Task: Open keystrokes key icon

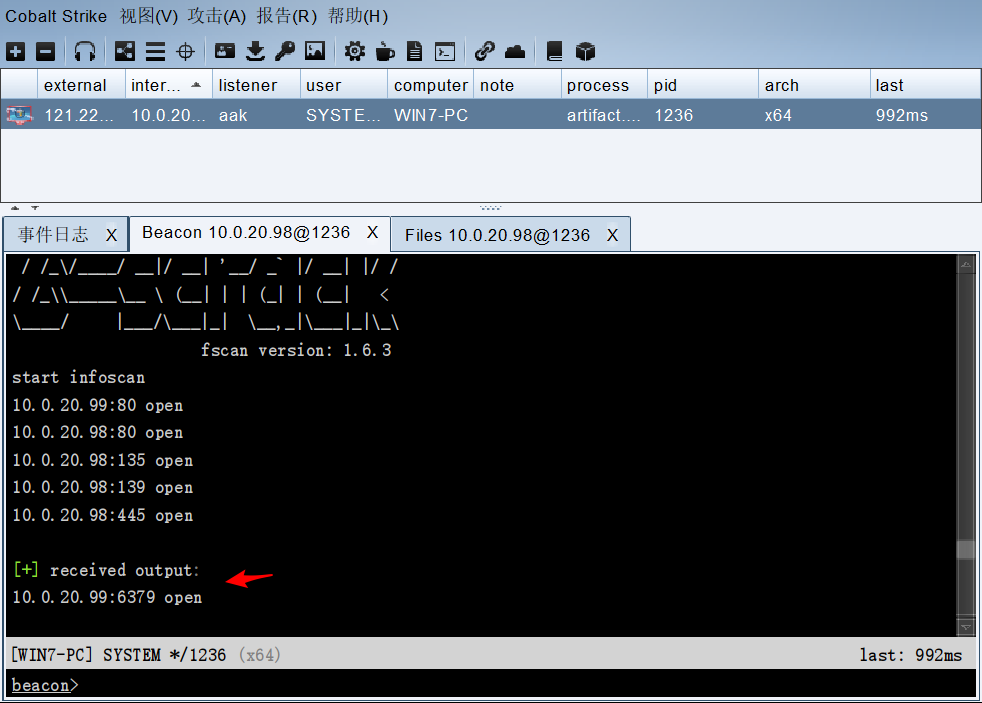Action: tap(285, 51)
